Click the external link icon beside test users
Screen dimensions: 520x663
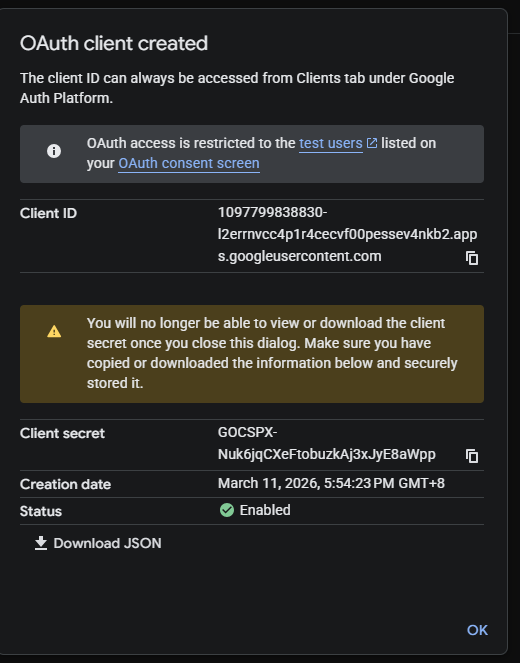tap(372, 143)
